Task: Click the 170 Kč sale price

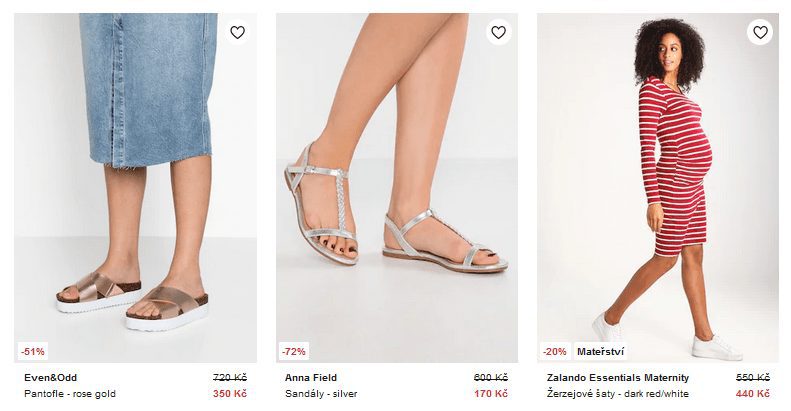Action: pyautogui.click(x=491, y=394)
